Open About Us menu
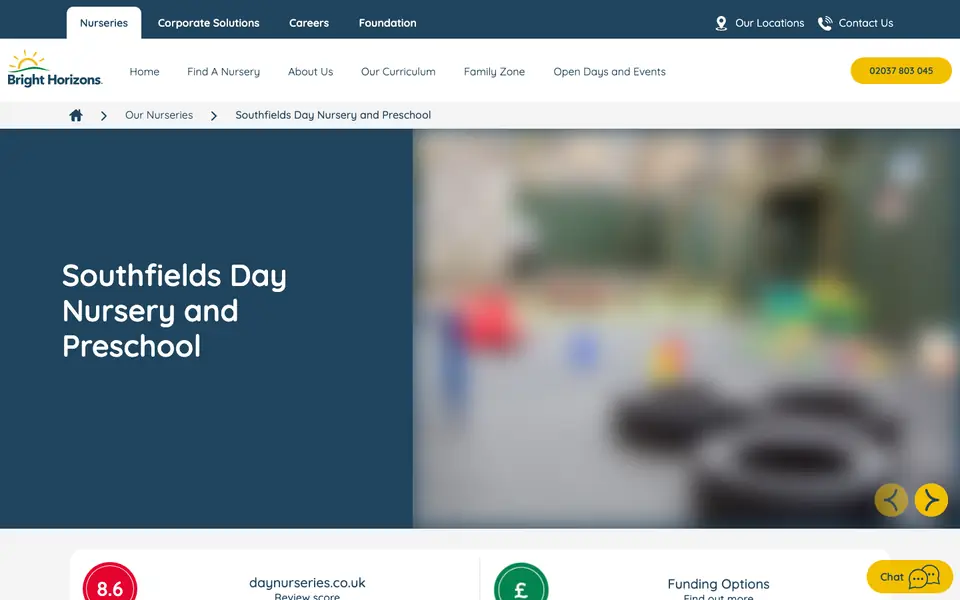The width and height of the screenshot is (960, 600). coord(310,72)
